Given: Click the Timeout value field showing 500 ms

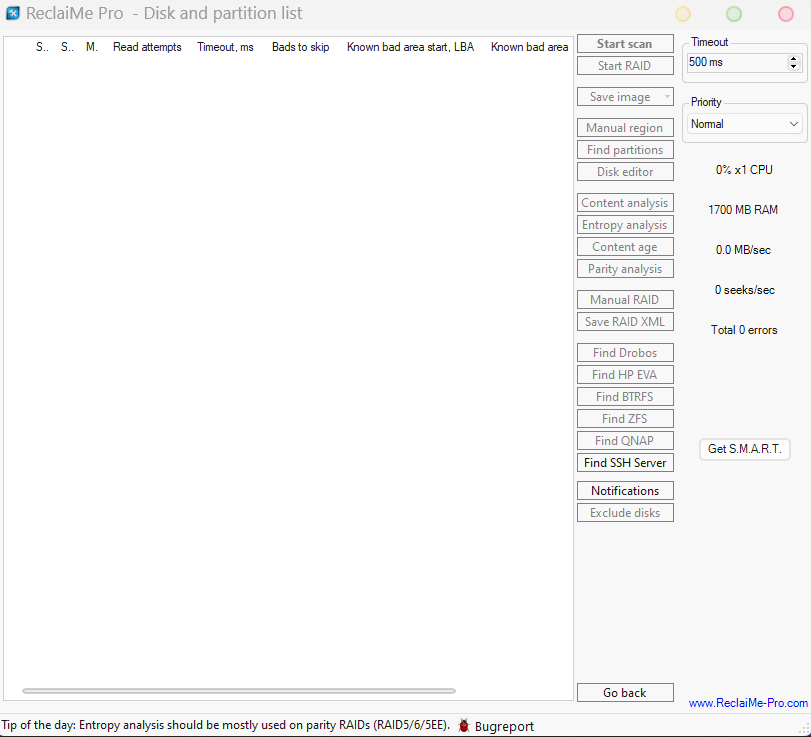Looking at the screenshot, I should pyautogui.click(x=737, y=63).
